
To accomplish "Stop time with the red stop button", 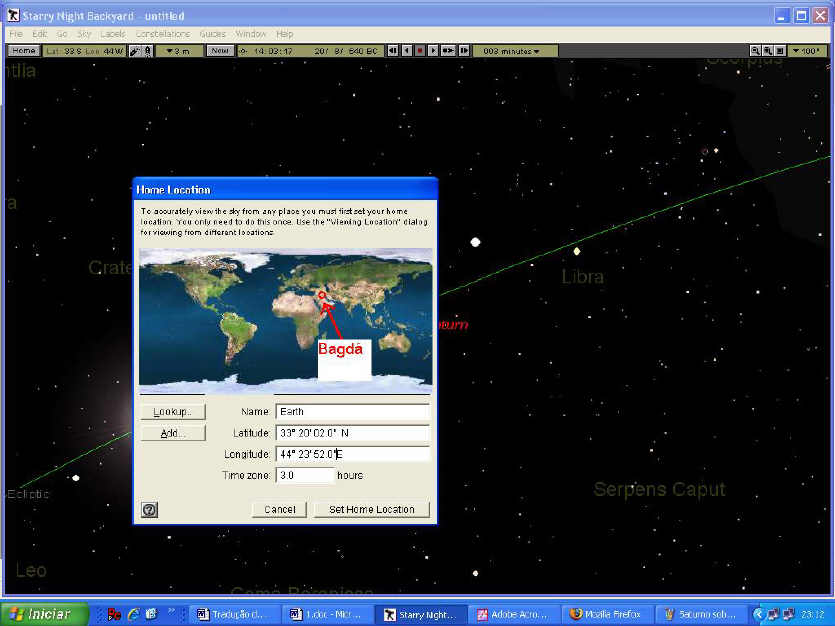I will 420,51.
